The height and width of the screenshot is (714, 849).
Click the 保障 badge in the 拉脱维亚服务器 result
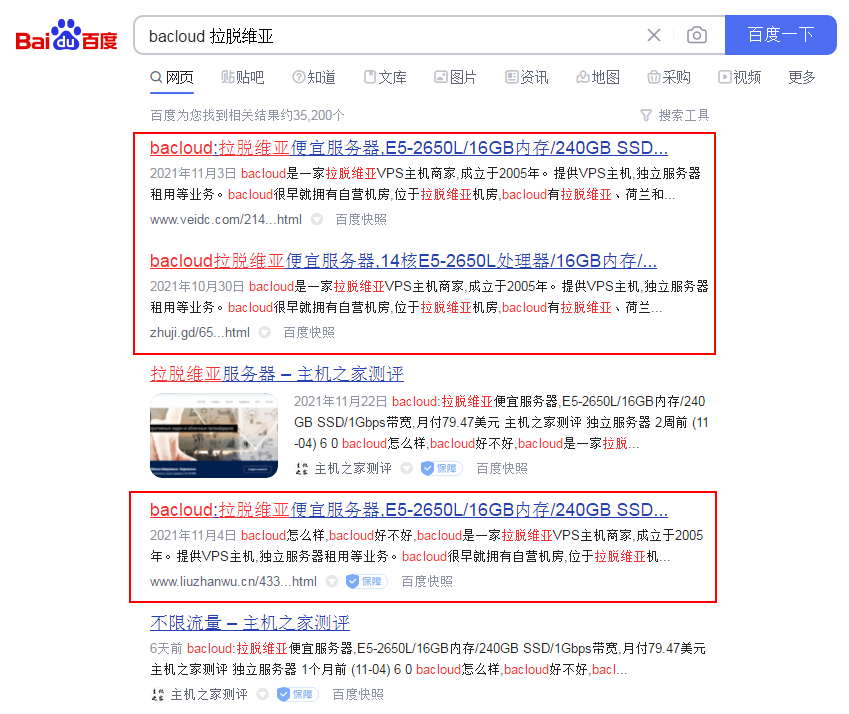[x=442, y=468]
